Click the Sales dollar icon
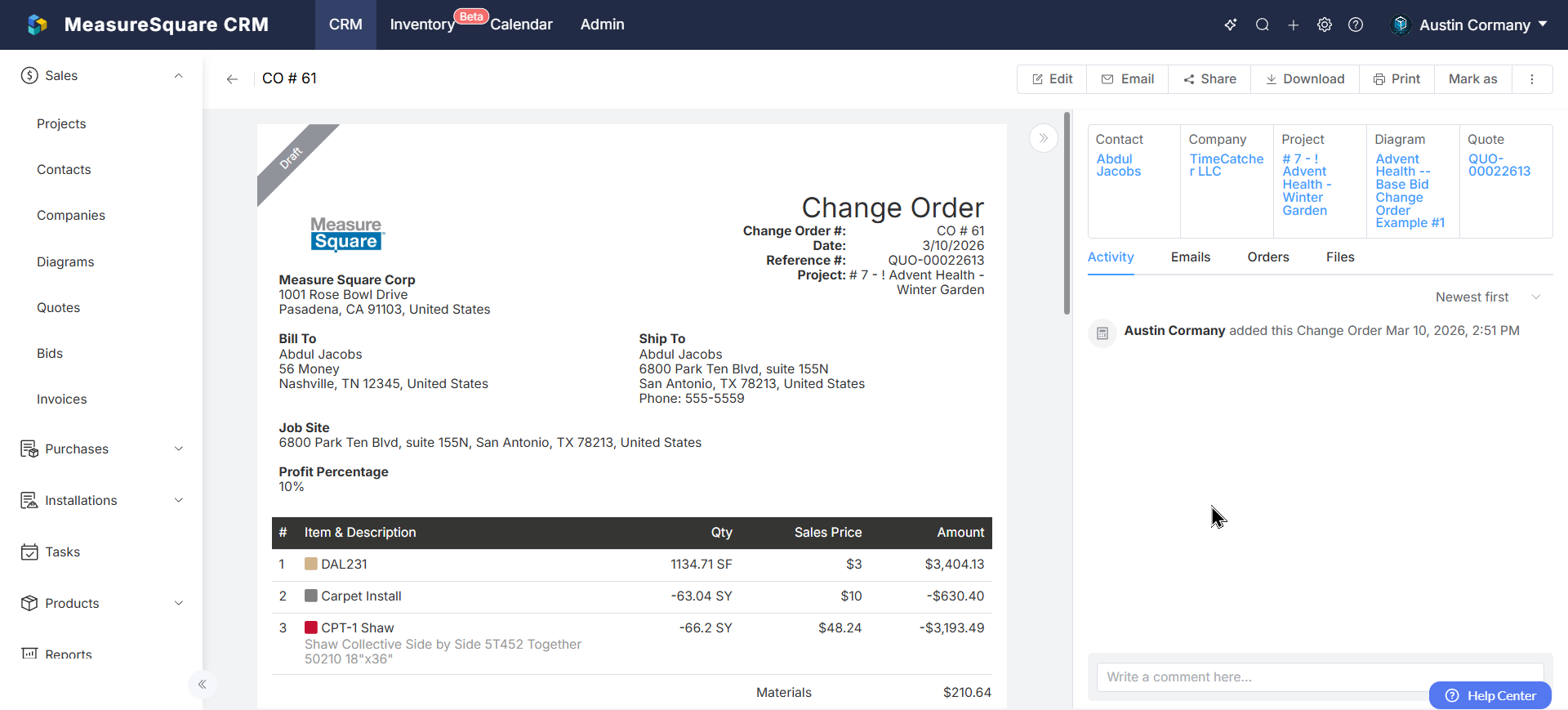The image size is (1568, 710). click(29, 76)
